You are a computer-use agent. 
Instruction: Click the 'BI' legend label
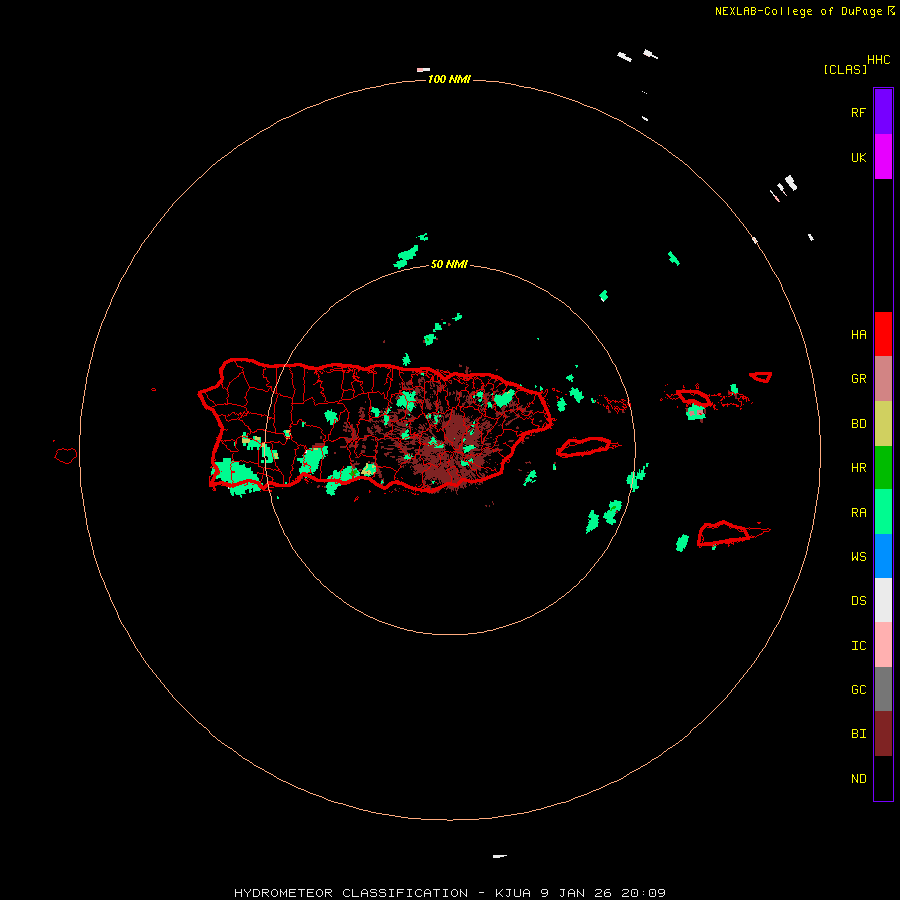coord(858,734)
